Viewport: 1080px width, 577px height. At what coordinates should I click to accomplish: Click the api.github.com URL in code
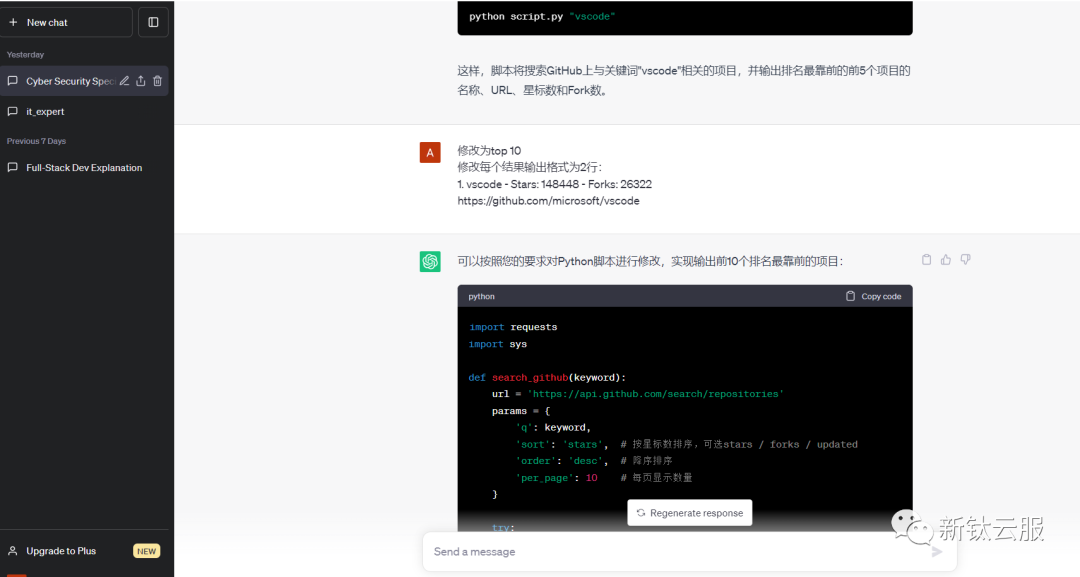coord(655,394)
